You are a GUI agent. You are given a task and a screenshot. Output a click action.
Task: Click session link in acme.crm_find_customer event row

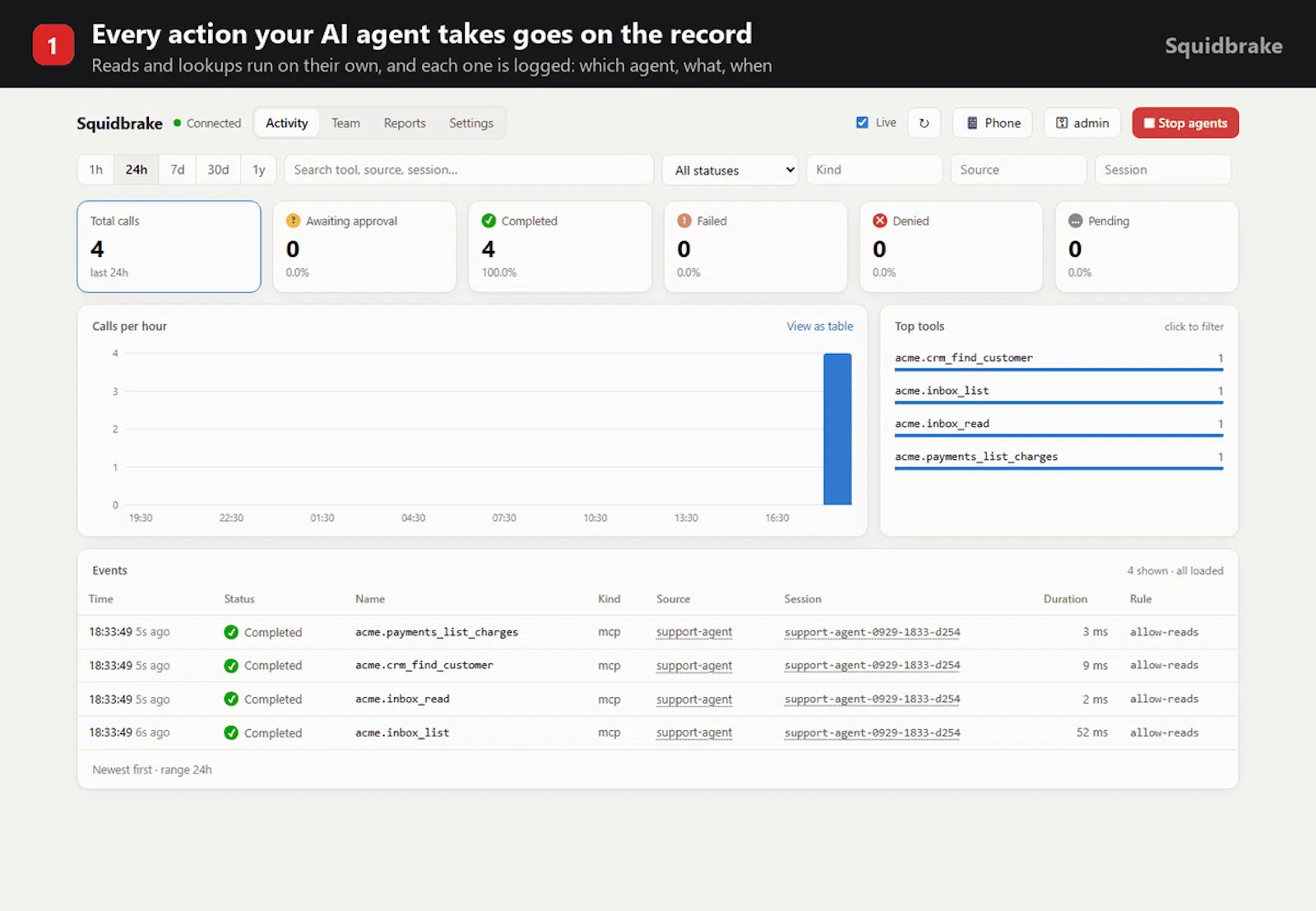[872, 665]
